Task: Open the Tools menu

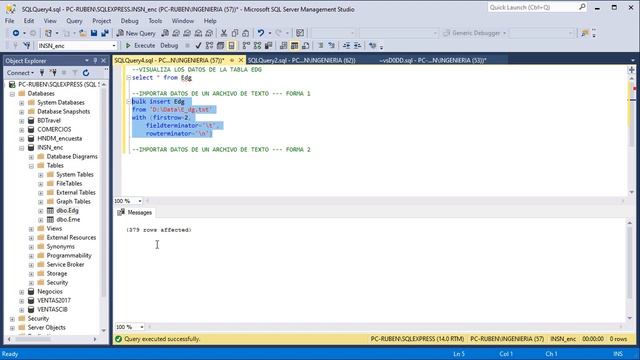Action: pyautogui.click(x=155, y=21)
